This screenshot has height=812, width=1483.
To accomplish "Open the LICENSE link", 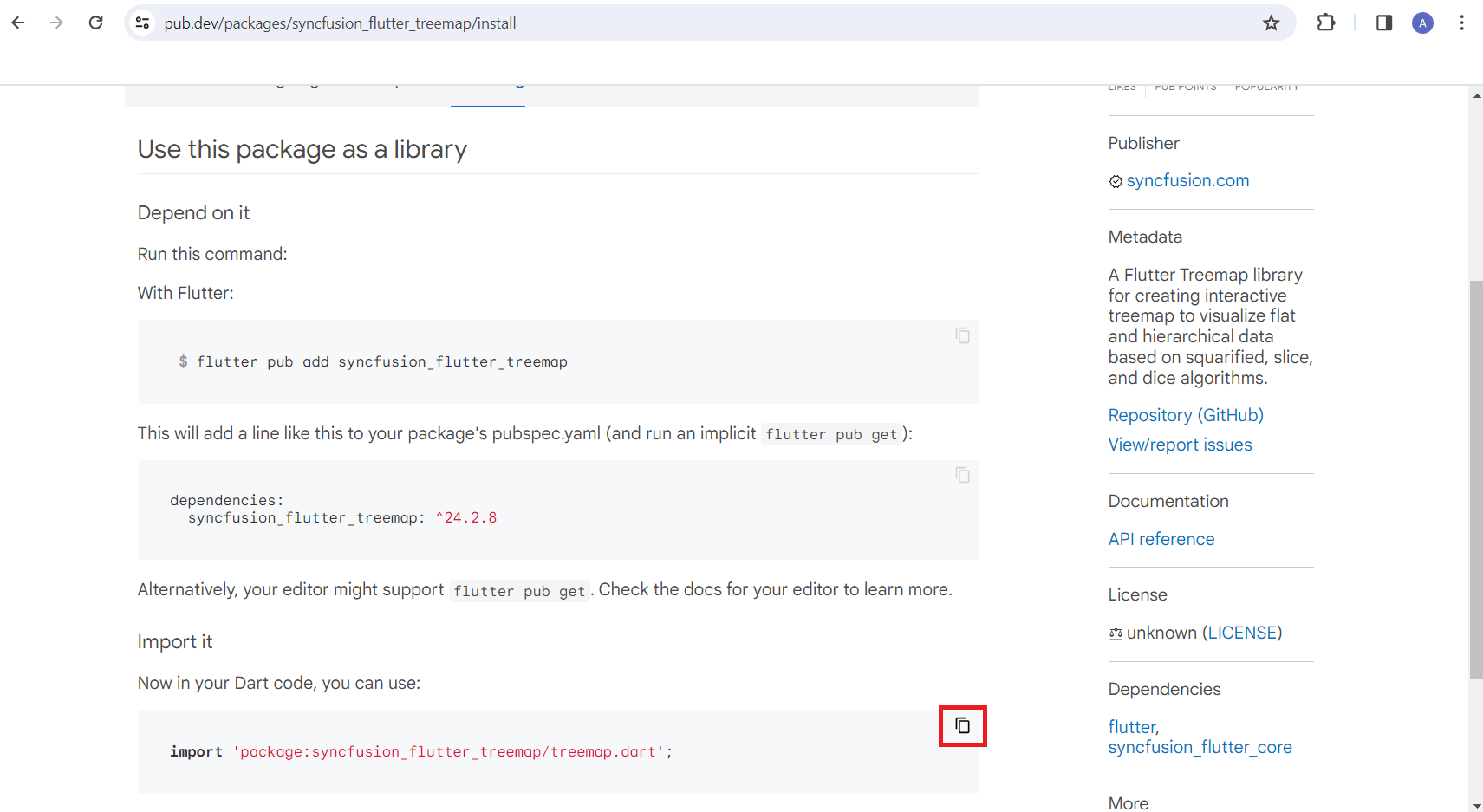I will point(1242,633).
